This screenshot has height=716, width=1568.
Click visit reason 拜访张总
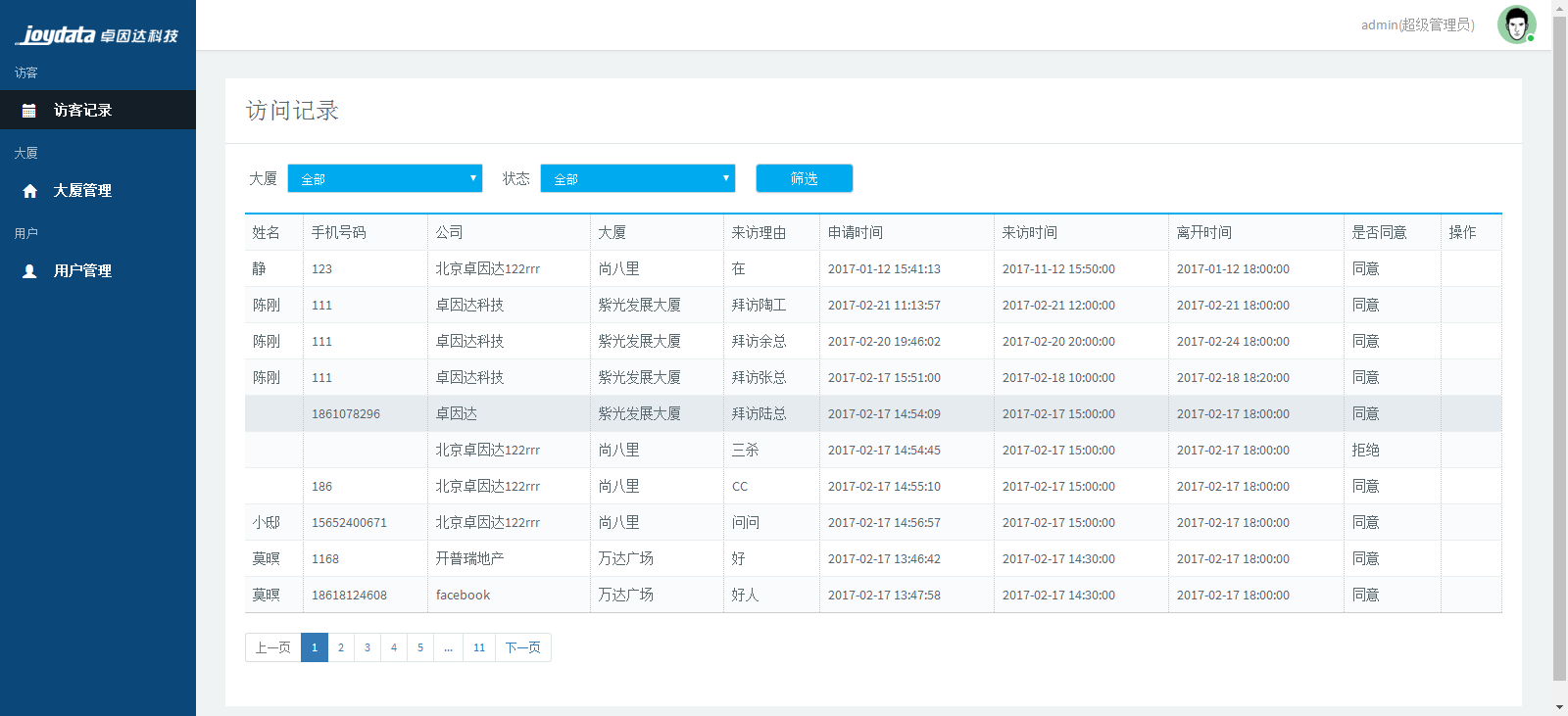coord(759,377)
